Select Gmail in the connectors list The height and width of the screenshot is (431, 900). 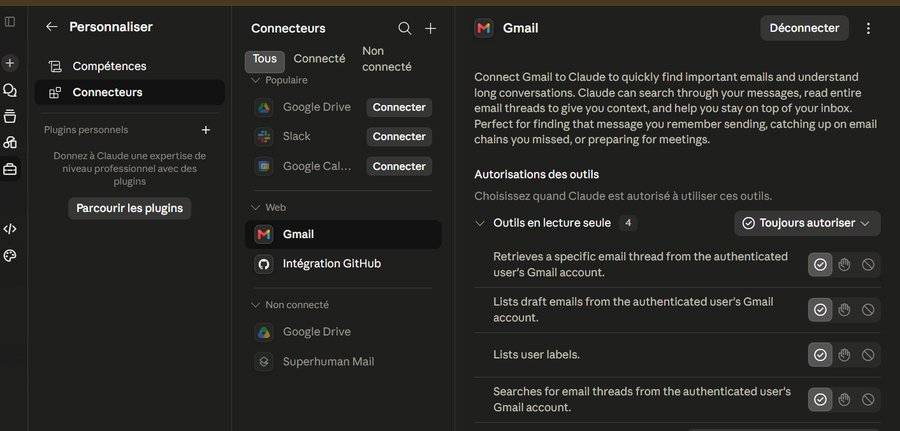point(343,235)
